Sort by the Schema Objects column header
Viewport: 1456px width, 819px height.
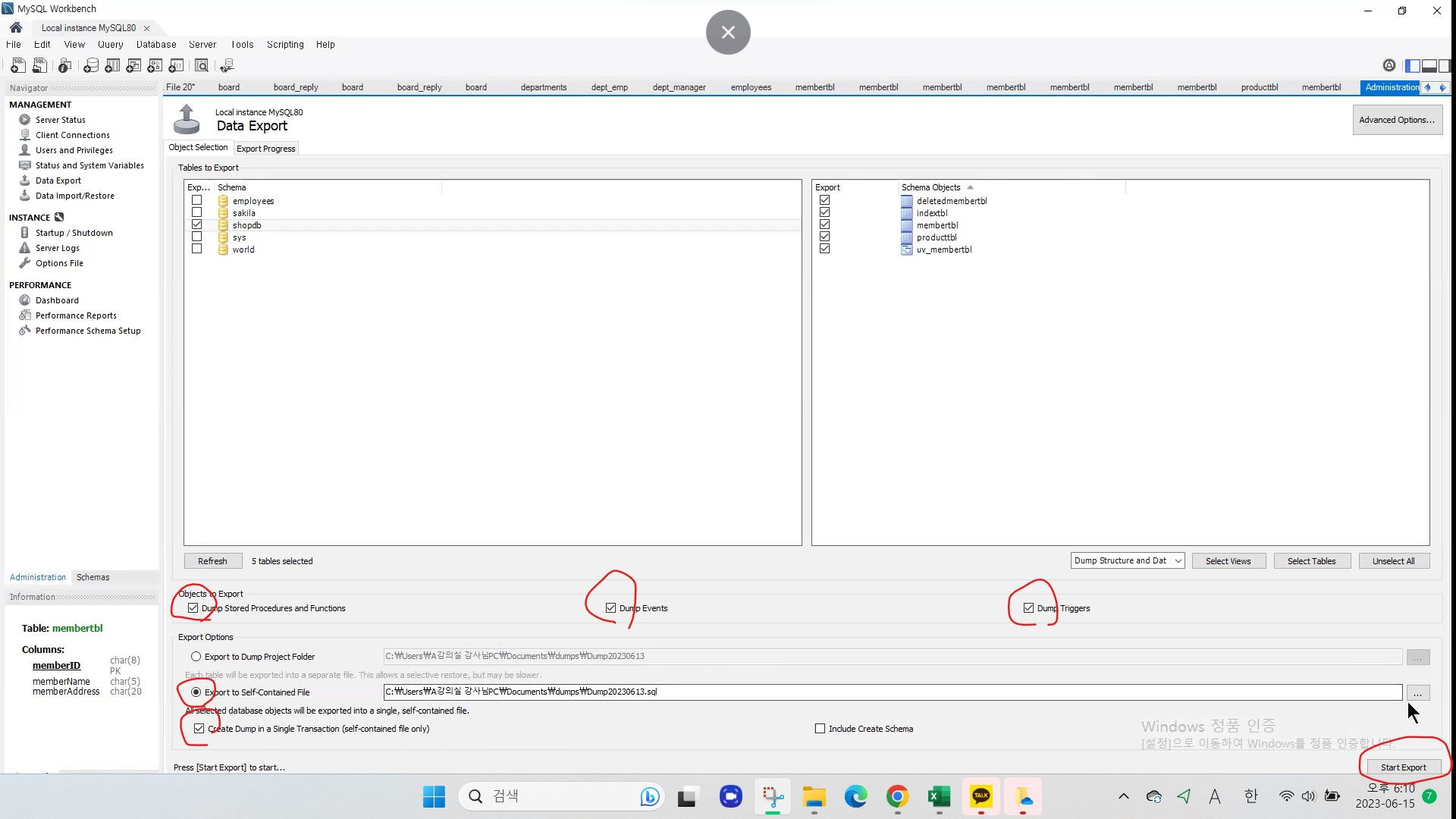pyautogui.click(x=931, y=187)
